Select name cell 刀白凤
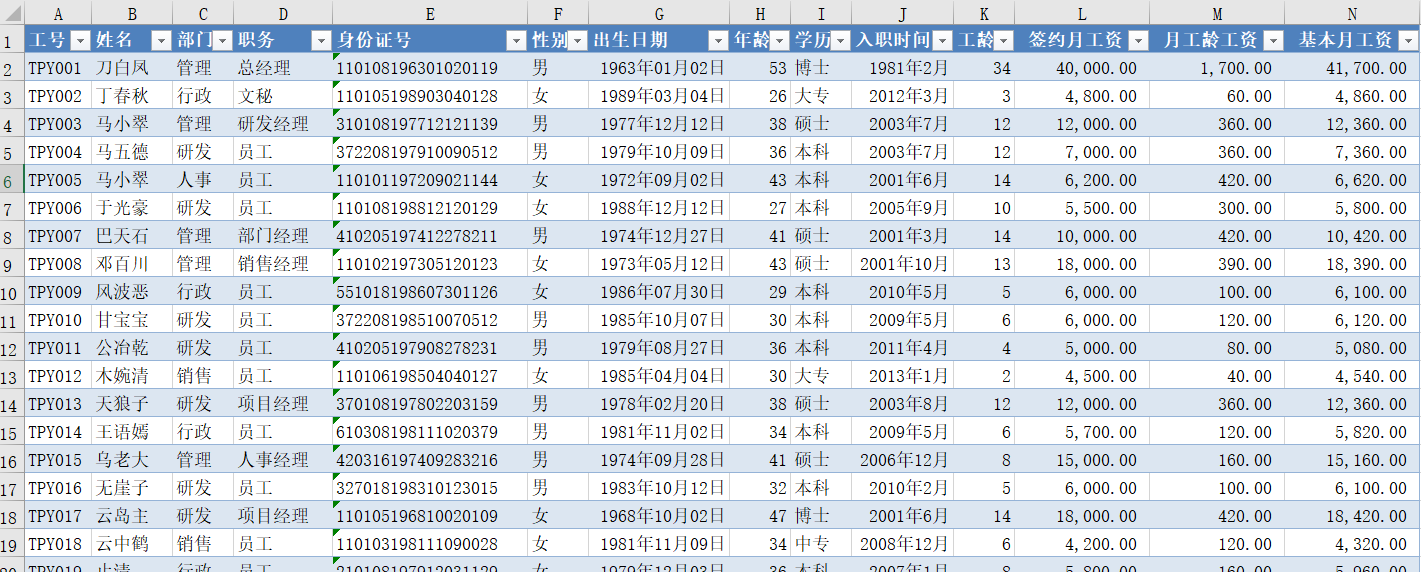 pos(132,69)
